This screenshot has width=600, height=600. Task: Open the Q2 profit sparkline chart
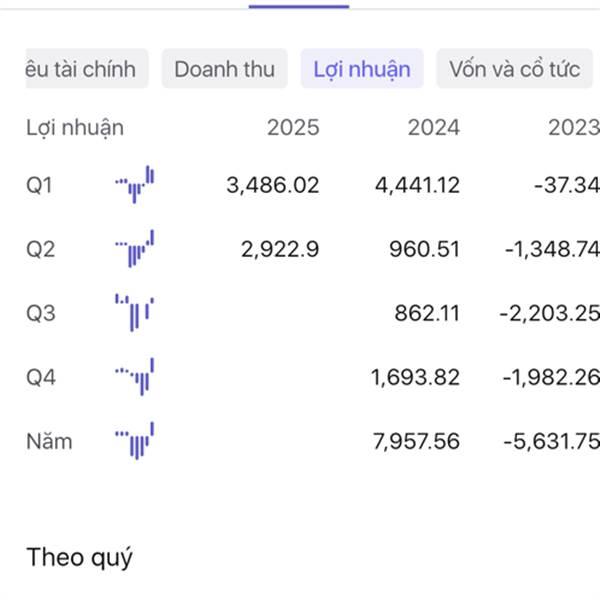point(135,248)
